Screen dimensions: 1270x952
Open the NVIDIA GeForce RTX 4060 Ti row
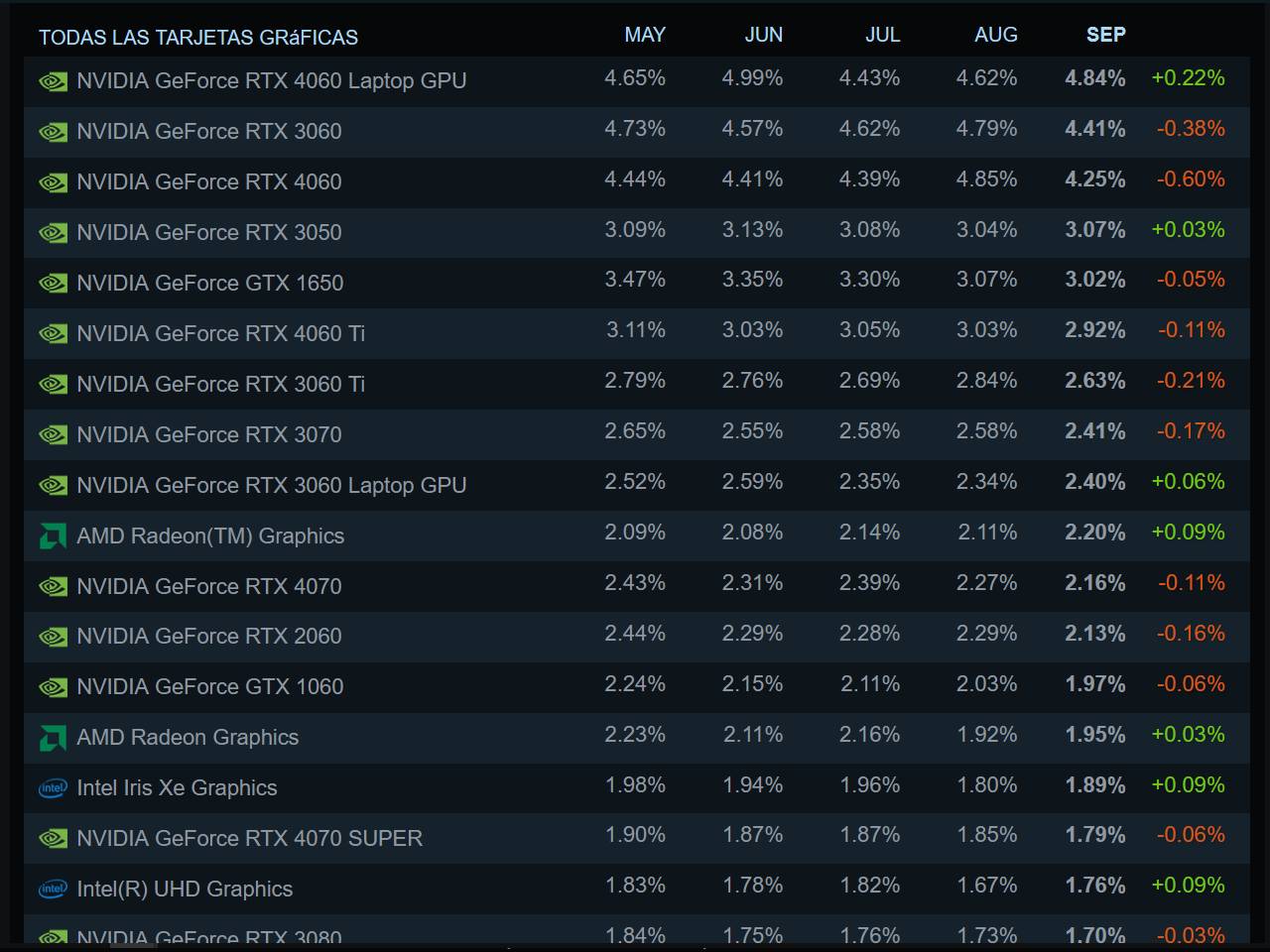click(x=220, y=333)
